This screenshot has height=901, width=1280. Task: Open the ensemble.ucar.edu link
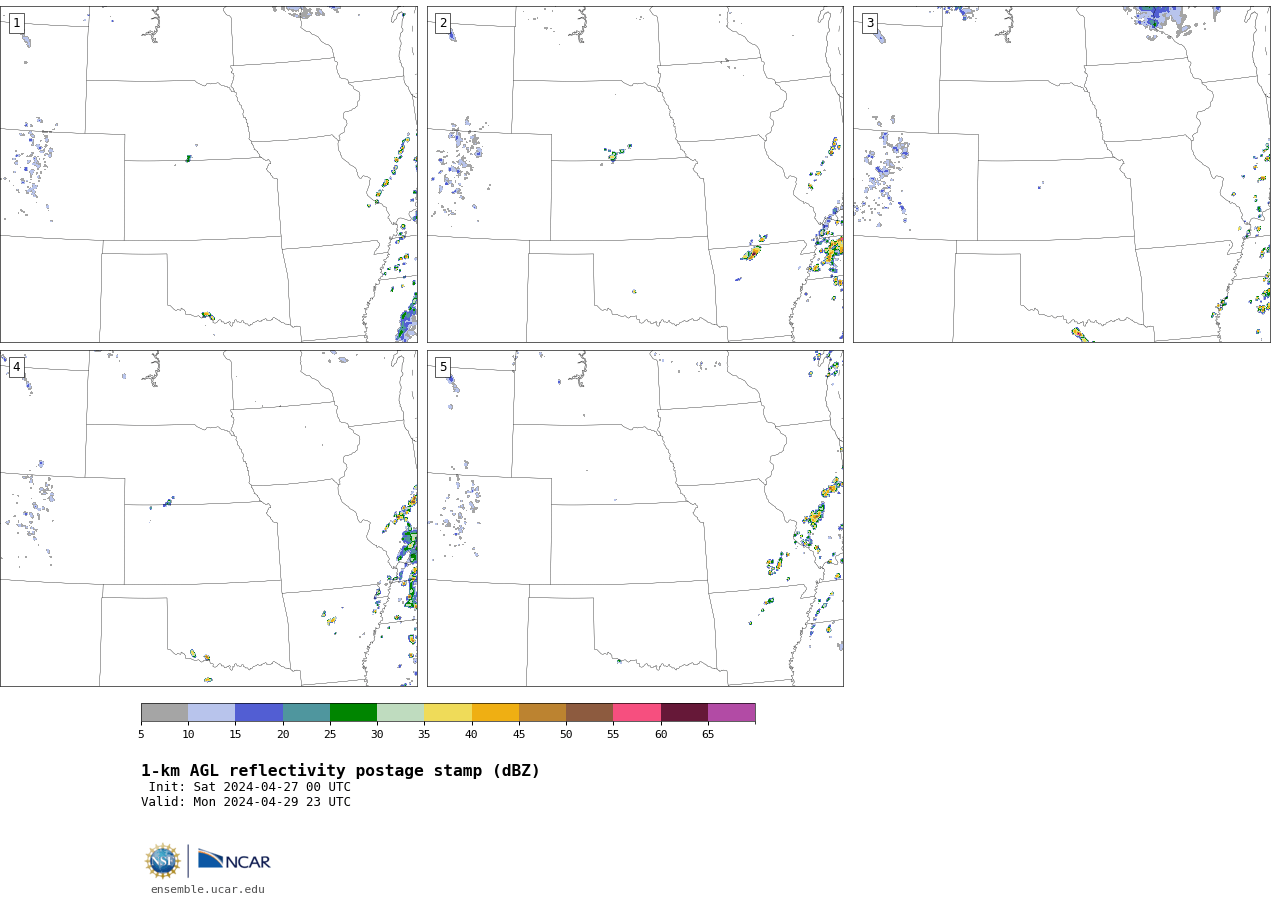pos(208,890)
